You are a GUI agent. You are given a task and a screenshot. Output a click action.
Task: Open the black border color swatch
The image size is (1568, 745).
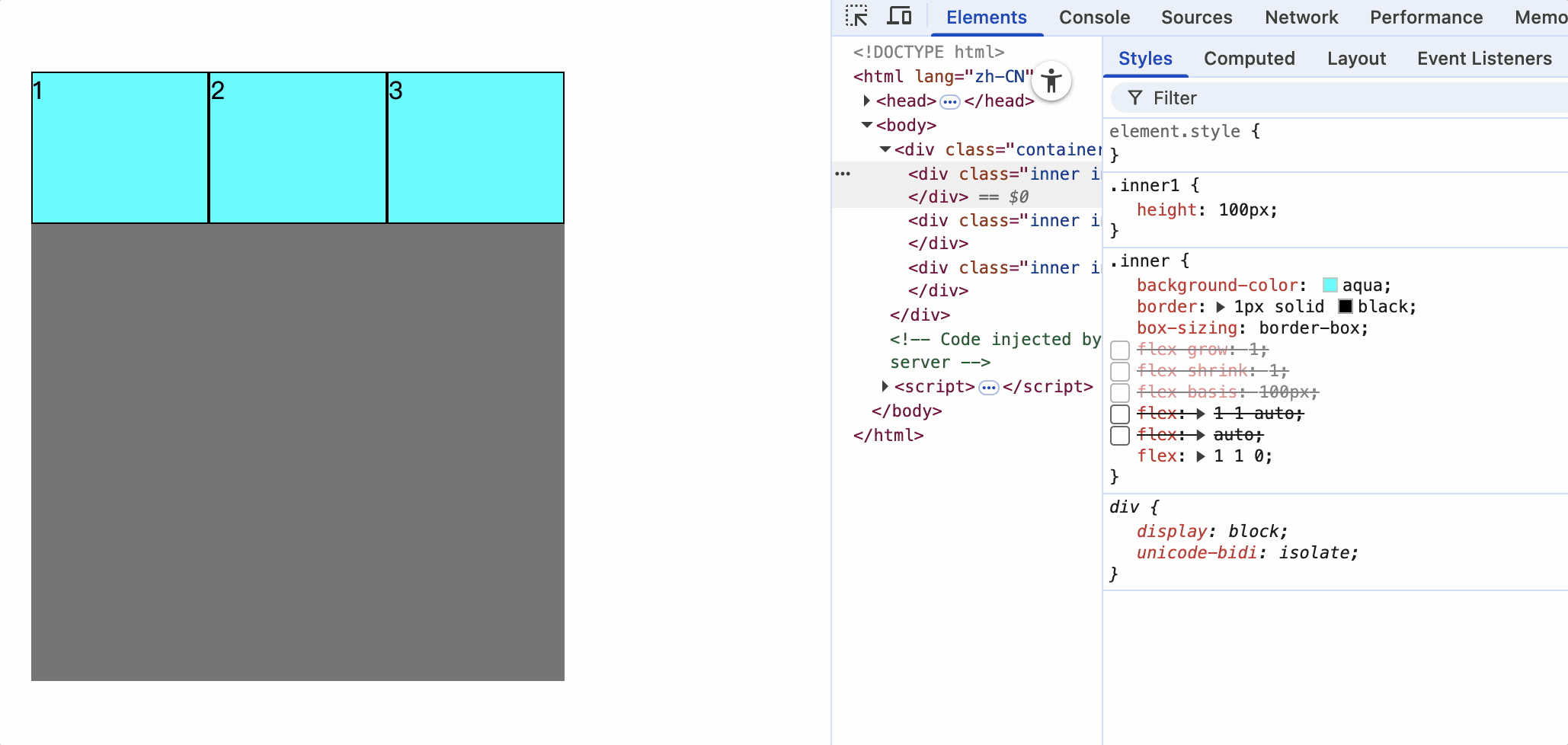1346,306
